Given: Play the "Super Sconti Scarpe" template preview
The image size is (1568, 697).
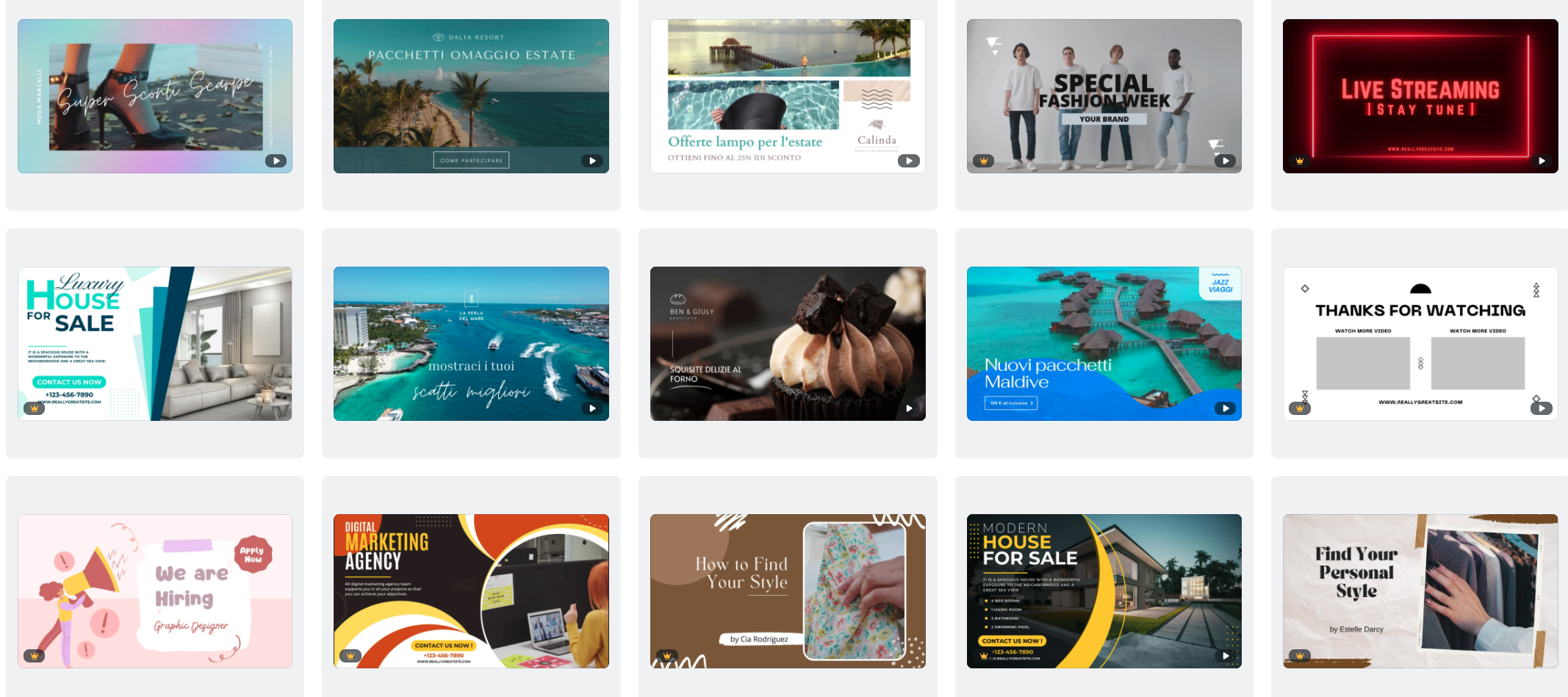Looking at the screenshot, I should pos(276,160).
